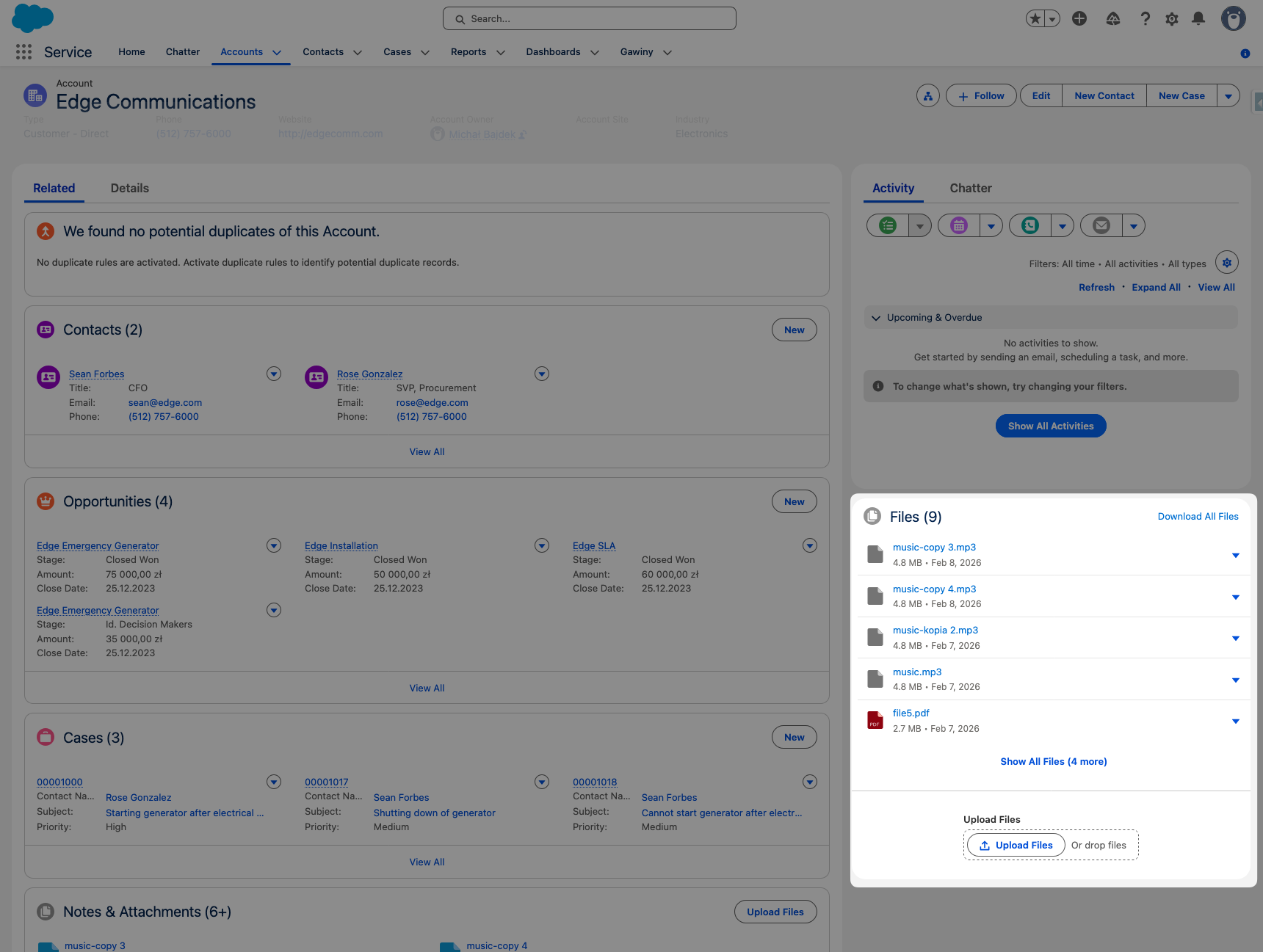Viewport: 1263px width, 952px height.
Task: Open the help question mark icon
Action: coord(1145,18)
